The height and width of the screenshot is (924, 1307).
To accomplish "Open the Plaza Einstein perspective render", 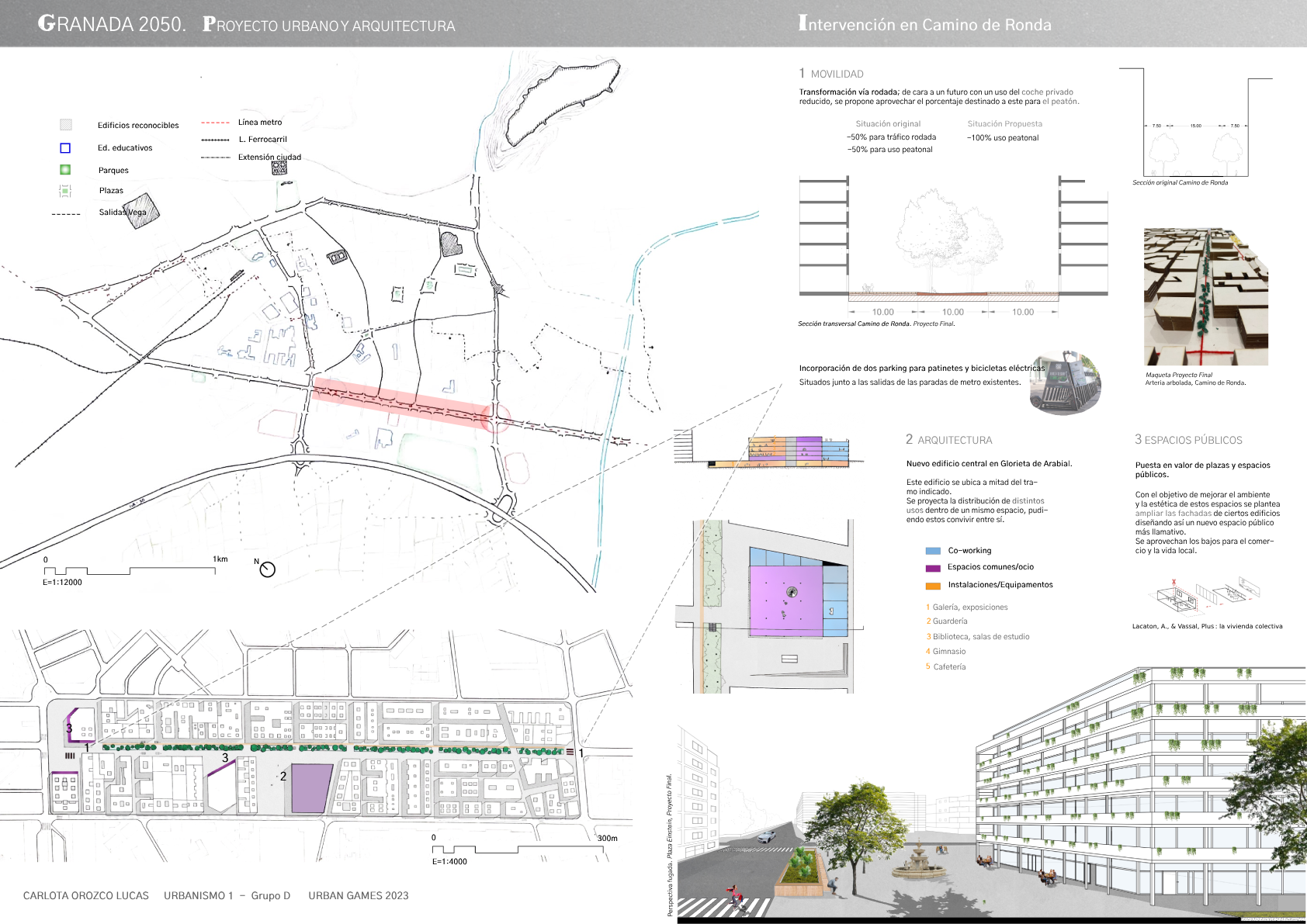I will pos(992,796).
